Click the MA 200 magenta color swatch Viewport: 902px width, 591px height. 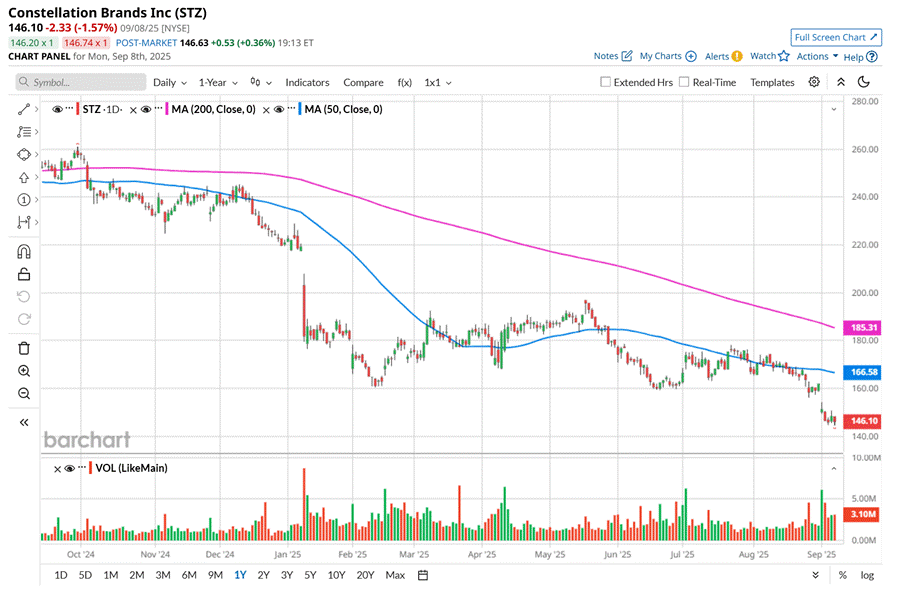(167, 109)
